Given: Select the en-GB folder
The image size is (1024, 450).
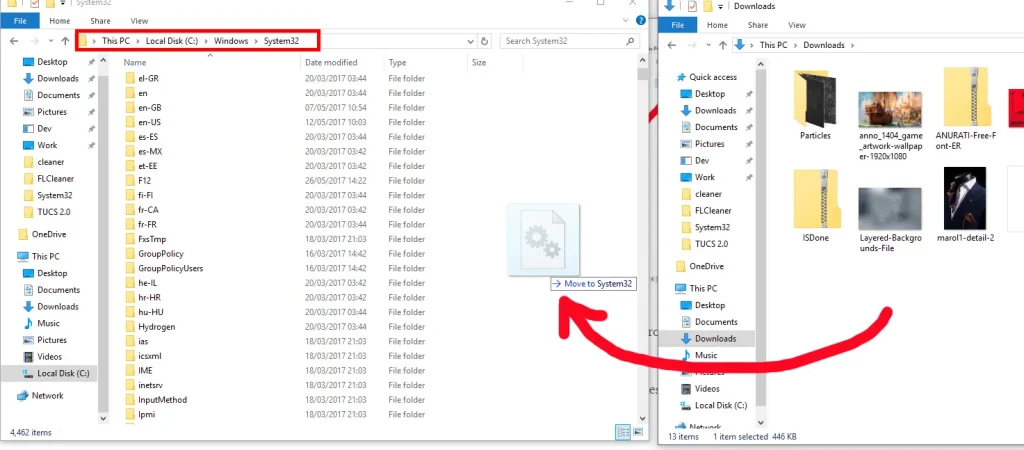Looking at the screenshot, I should click(149, 108).
